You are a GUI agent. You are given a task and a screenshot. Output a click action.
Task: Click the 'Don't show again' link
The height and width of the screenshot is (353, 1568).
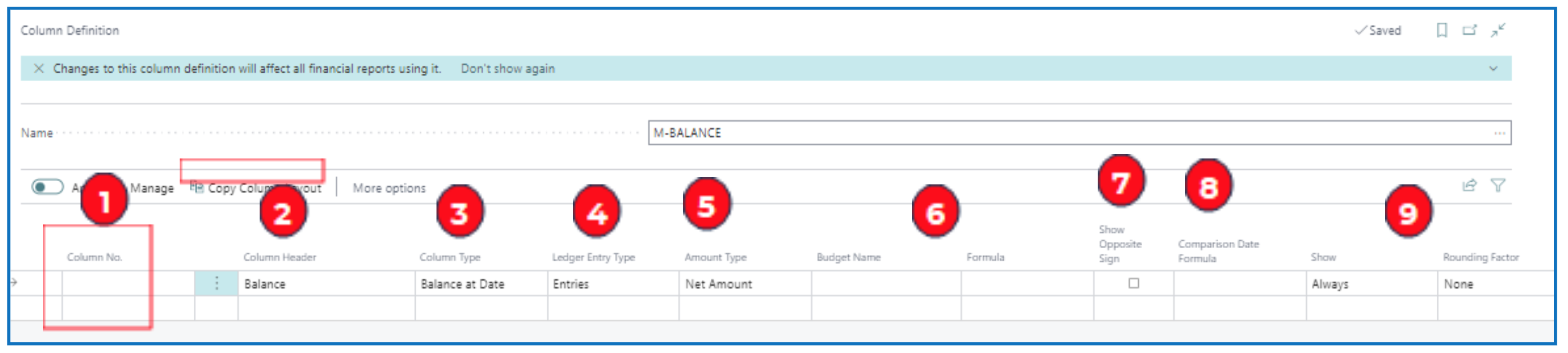pos(507,69)
